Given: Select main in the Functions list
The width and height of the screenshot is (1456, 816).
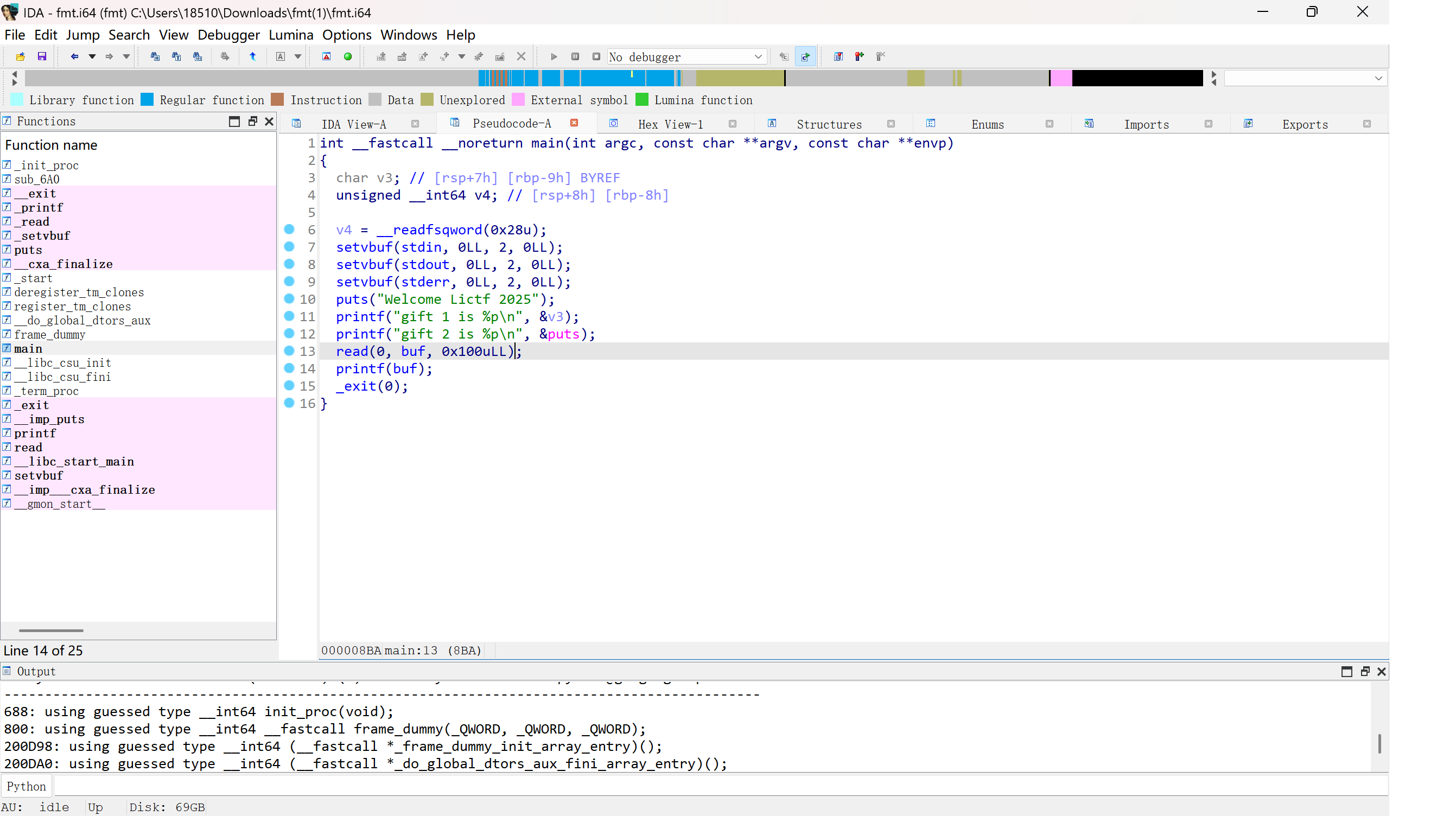Looking at the screenshot, I should [x=138, y=349].
